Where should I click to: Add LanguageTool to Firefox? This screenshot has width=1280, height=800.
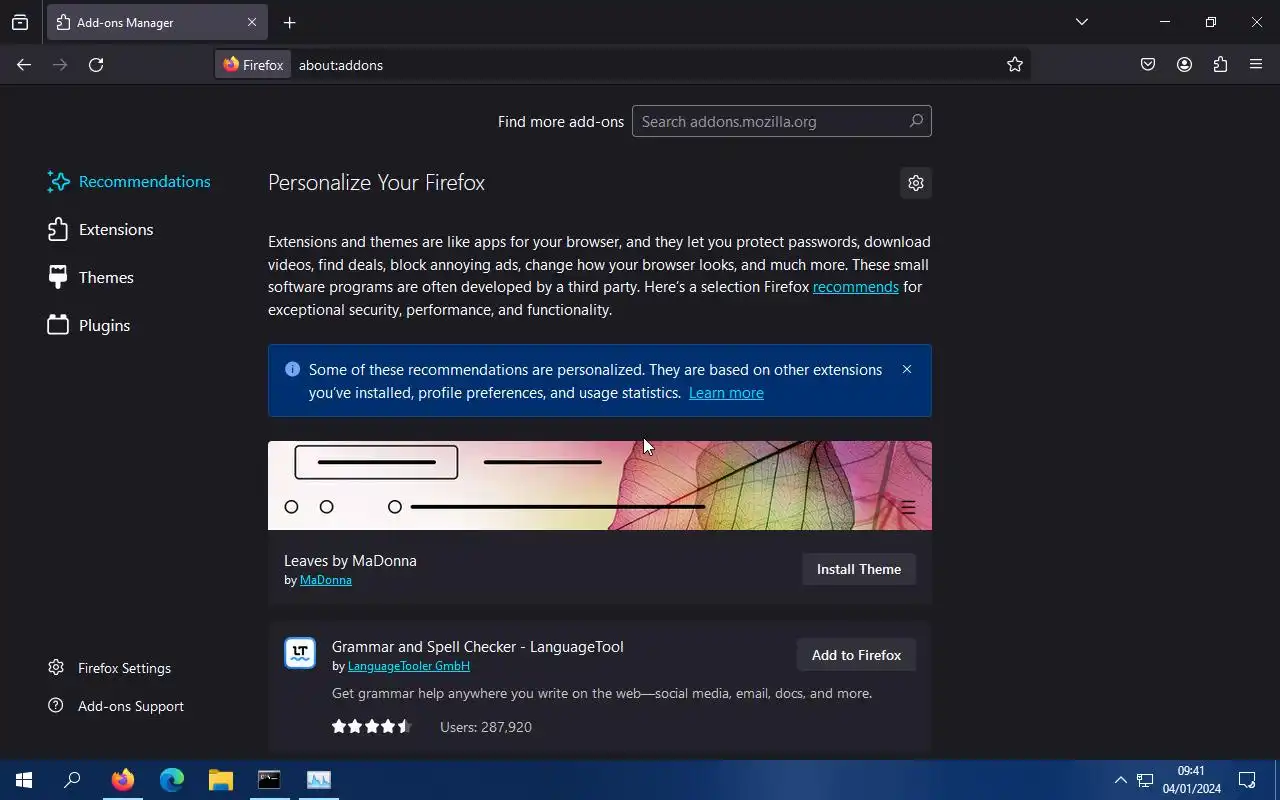tap(856, 655)
